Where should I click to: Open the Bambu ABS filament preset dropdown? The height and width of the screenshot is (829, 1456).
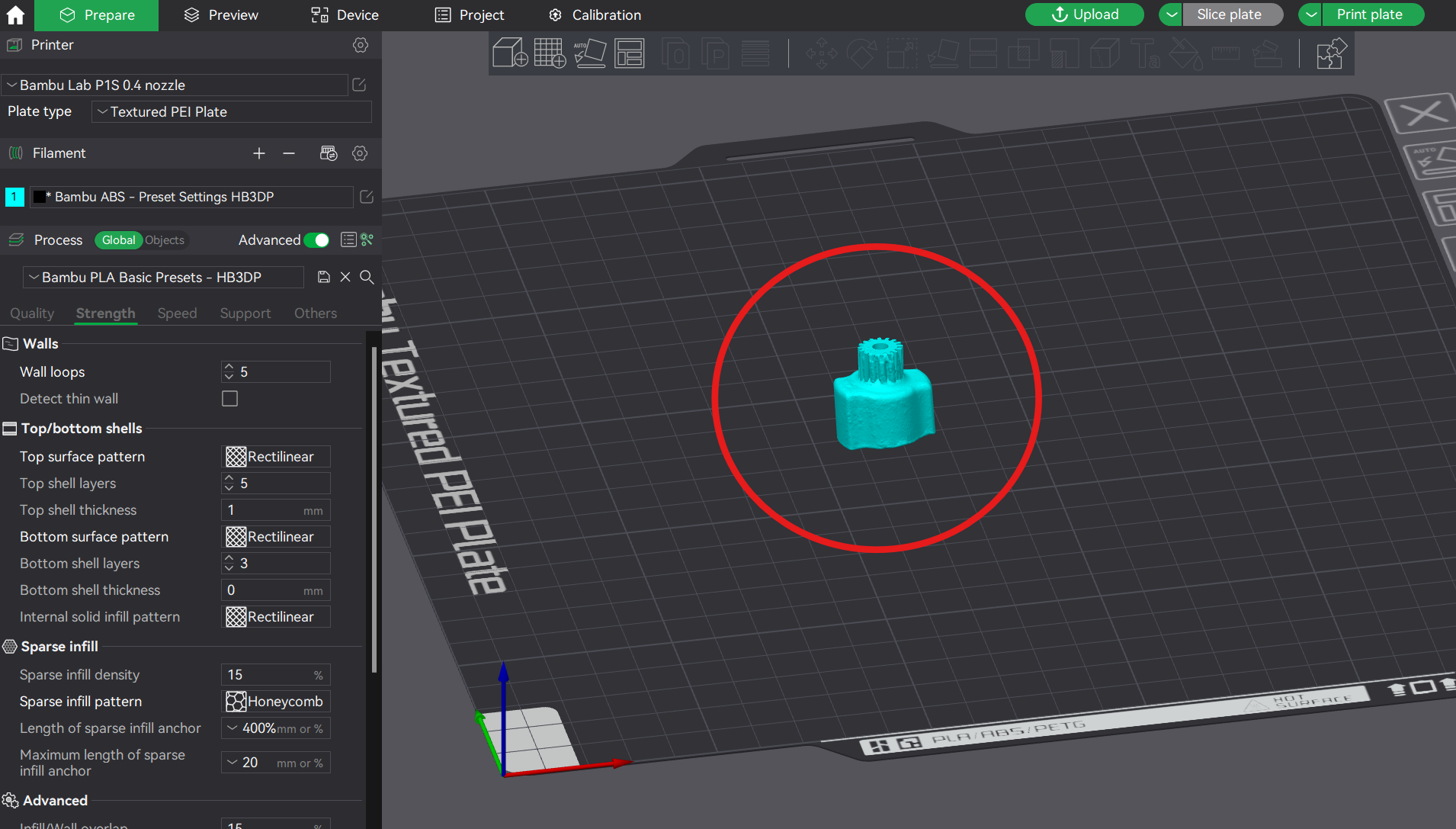coord(191,197)
